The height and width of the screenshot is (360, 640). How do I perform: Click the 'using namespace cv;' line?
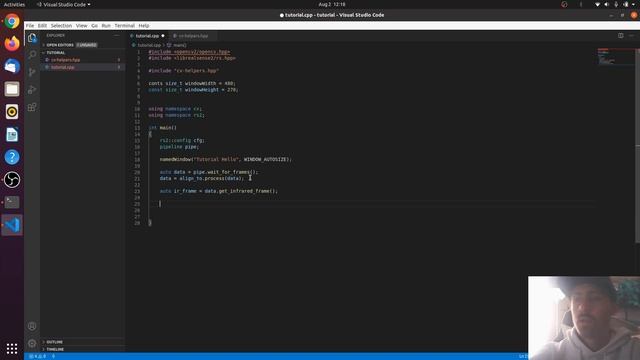click(175, 109)
